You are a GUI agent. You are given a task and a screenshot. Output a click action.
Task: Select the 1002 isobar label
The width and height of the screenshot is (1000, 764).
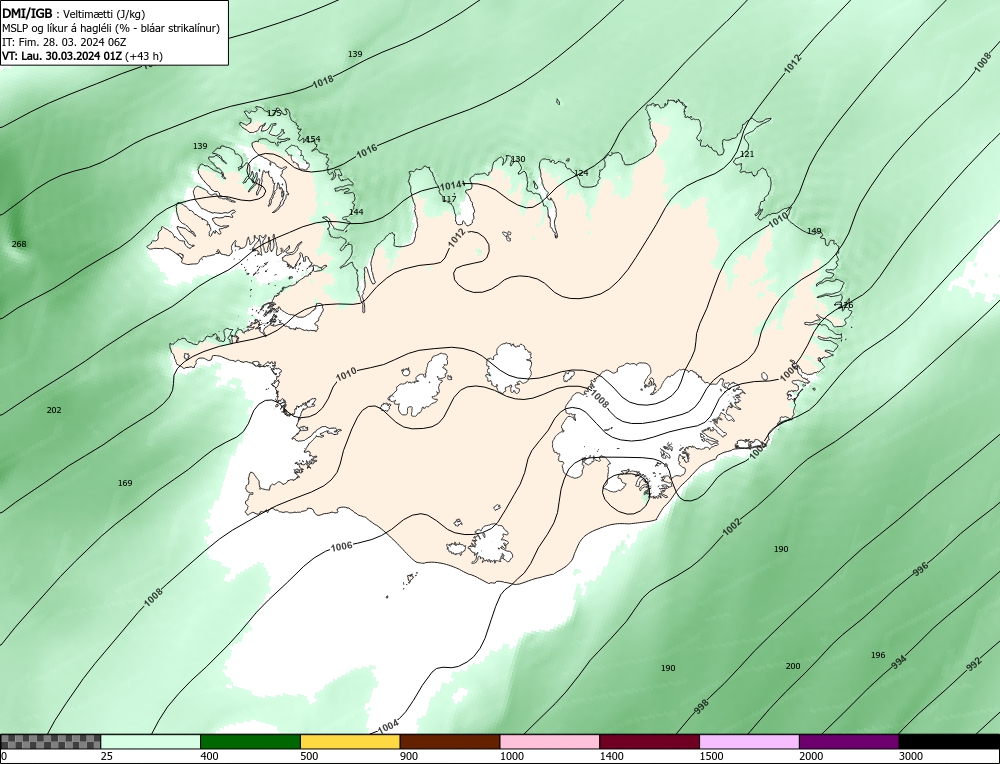(732, 526)
